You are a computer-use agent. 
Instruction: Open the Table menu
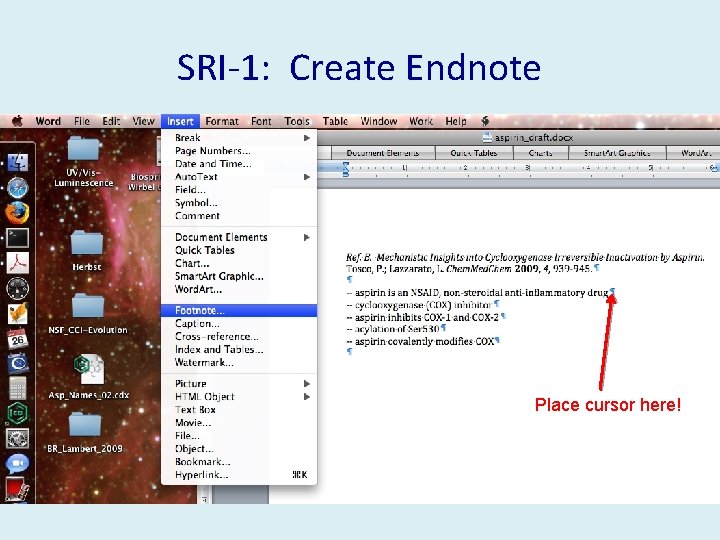(x=335, y=121)
